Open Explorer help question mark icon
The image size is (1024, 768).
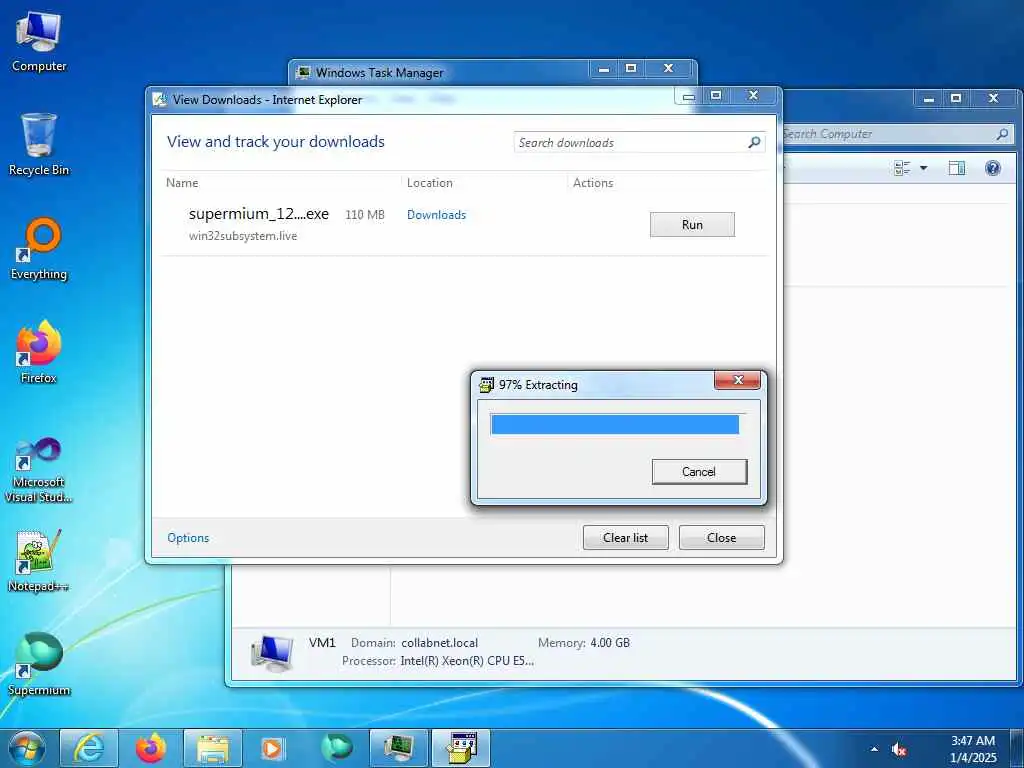click(993, 168)
